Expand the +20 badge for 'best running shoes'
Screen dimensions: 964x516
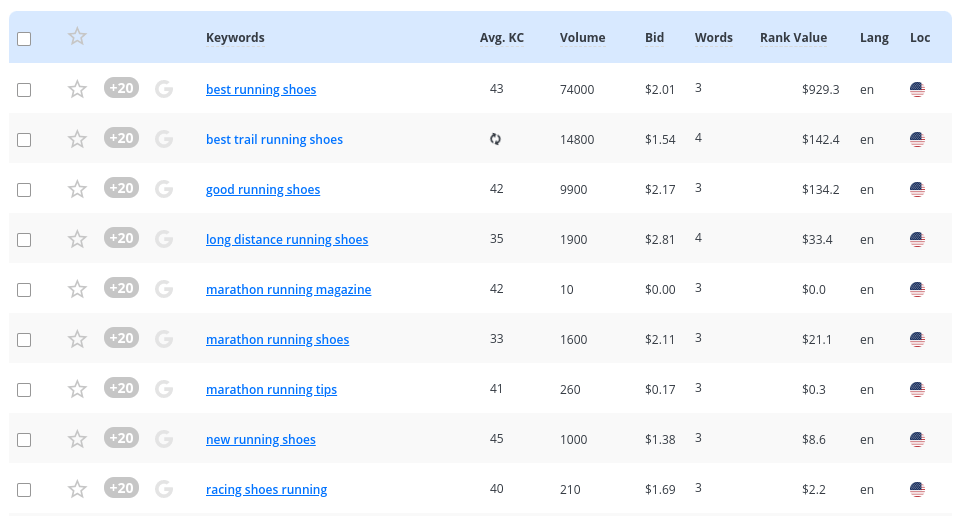121,88
